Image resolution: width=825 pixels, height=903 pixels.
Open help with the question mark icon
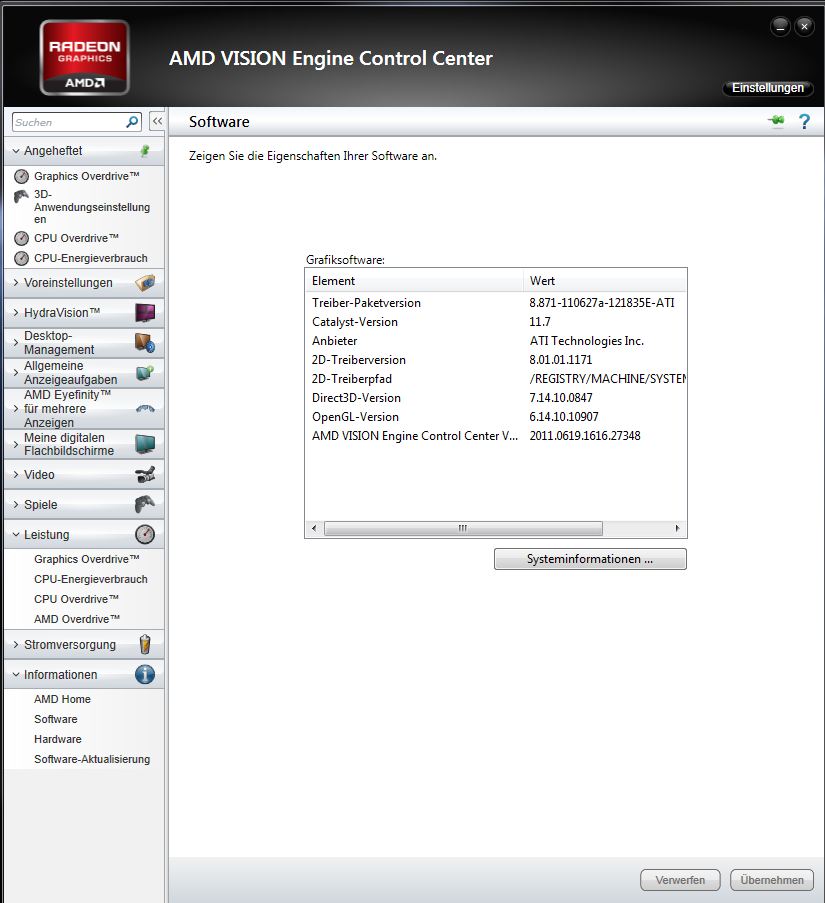pyautogui.click(x=804, y=122)
